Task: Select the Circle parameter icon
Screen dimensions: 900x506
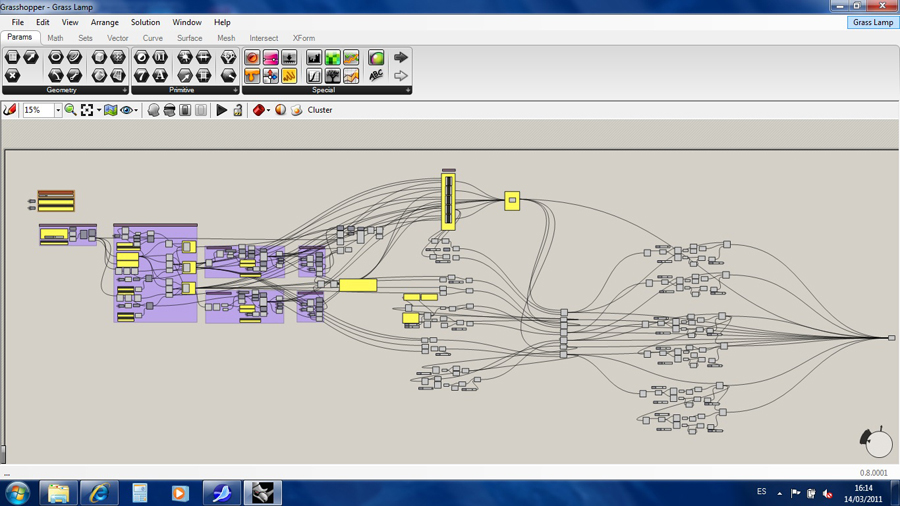Action: (56, 57)
